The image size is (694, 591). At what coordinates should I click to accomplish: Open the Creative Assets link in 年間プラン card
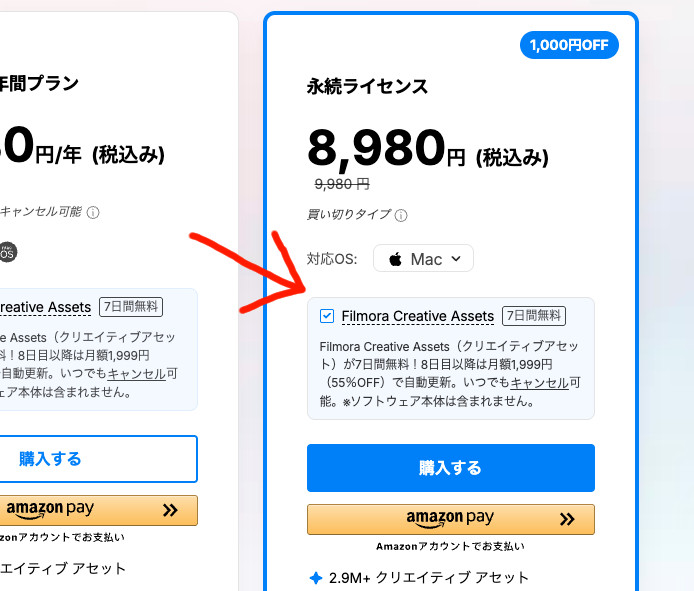point(45,307)
